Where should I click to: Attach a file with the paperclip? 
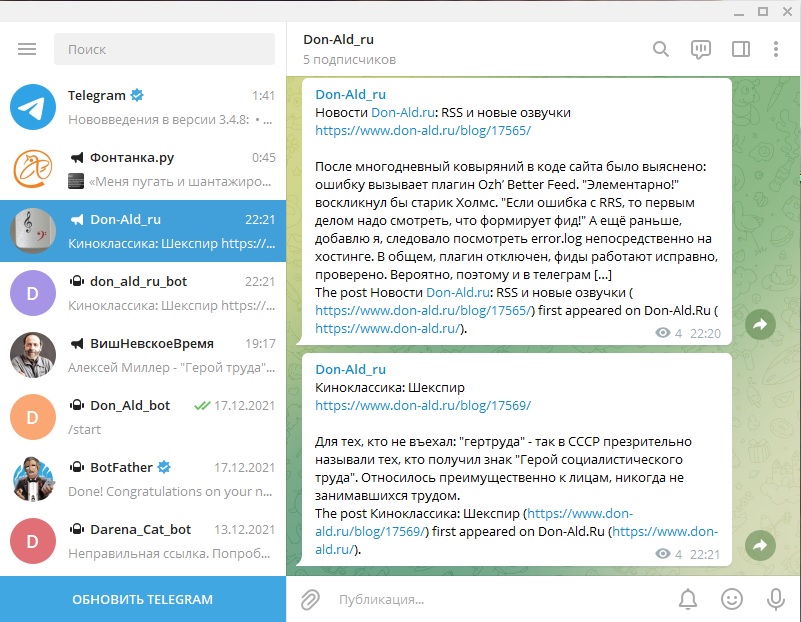click(310, 600)
